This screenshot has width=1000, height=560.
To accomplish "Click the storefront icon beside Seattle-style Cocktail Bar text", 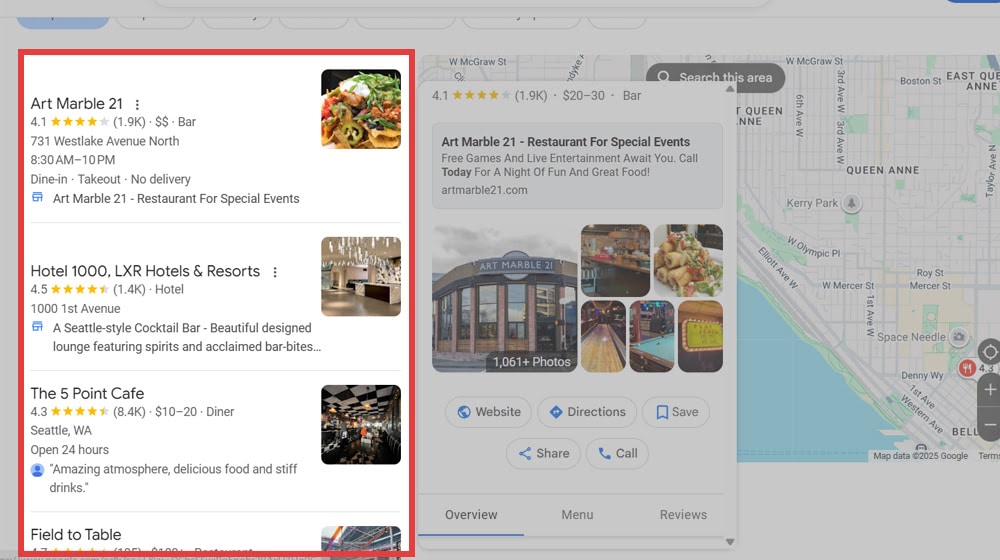I will [38, 327].
